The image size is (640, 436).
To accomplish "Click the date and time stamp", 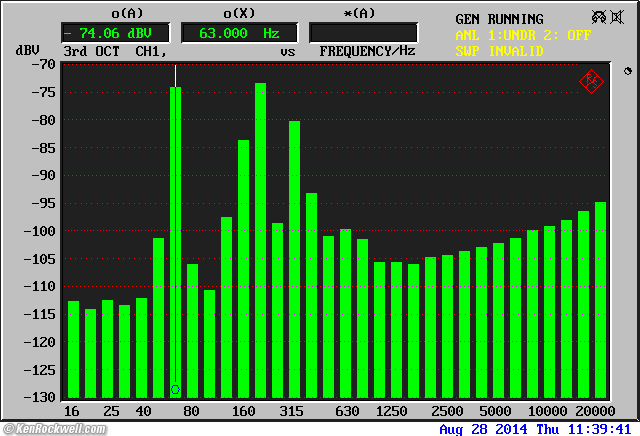I will (535, 428).
